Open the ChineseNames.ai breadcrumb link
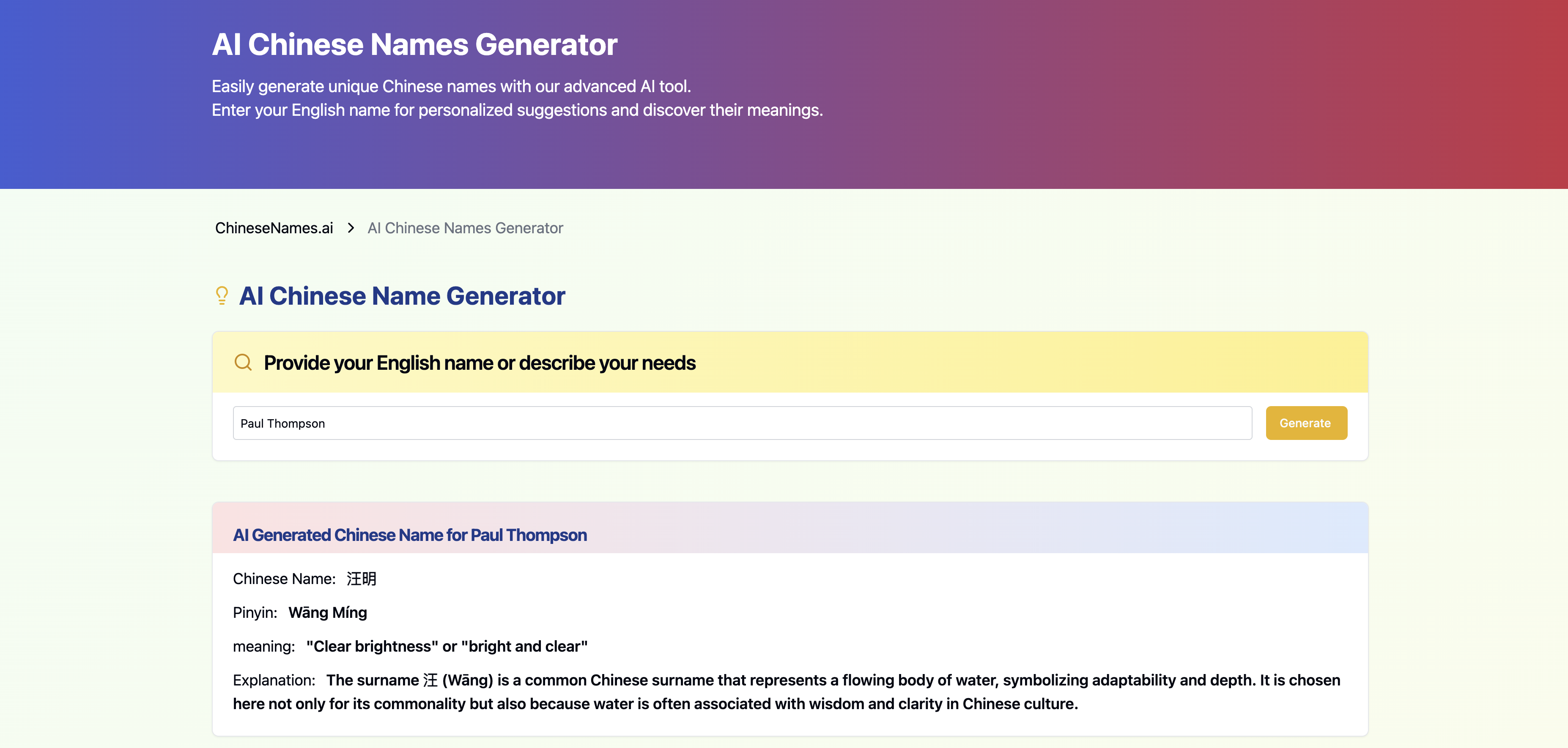This screenshot has height=748, width=1568. (x=274, y=228)
